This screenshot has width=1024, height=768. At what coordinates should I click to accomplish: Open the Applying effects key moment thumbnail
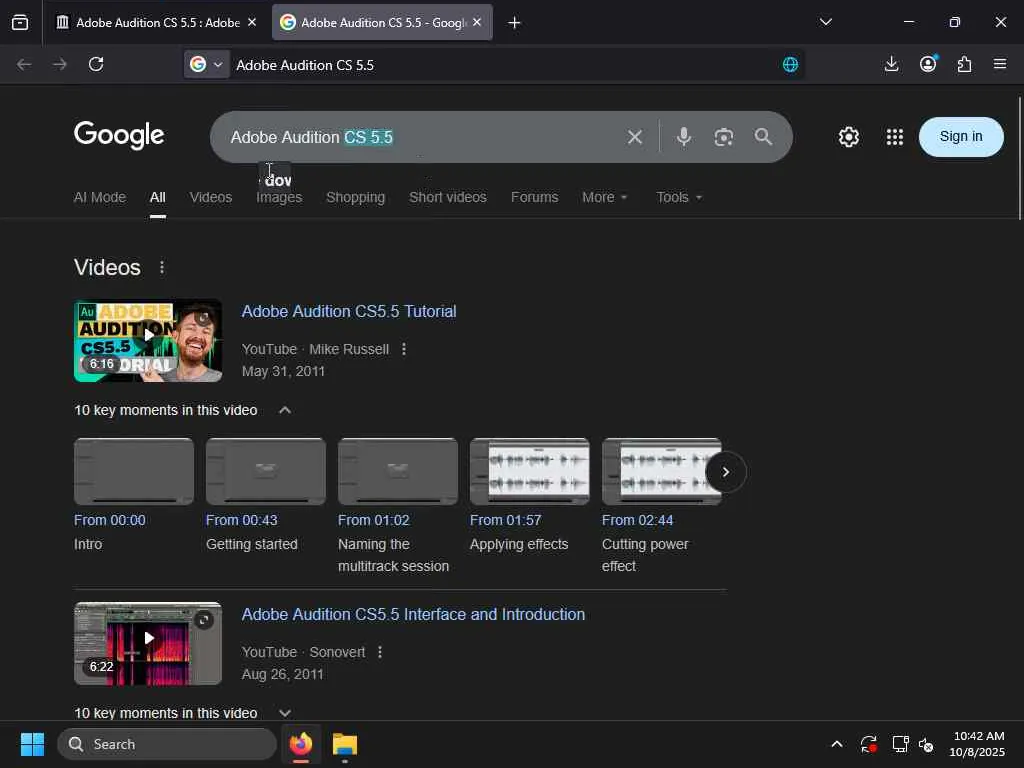pos(530,471)
